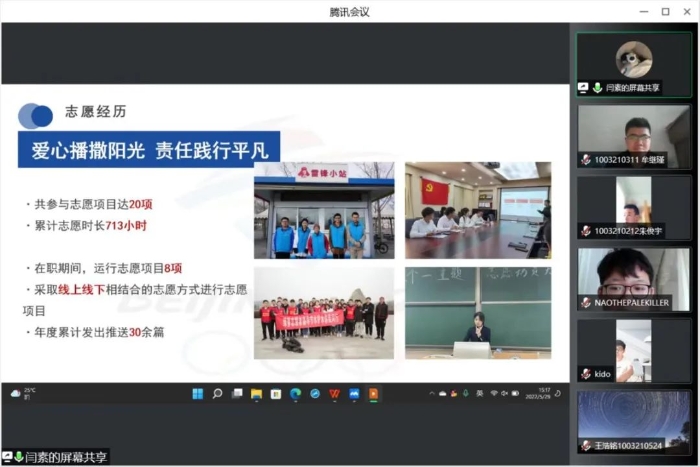700x467 pixels.
Task: Open the weather widget showing 25°C
Action: point(23,393)
